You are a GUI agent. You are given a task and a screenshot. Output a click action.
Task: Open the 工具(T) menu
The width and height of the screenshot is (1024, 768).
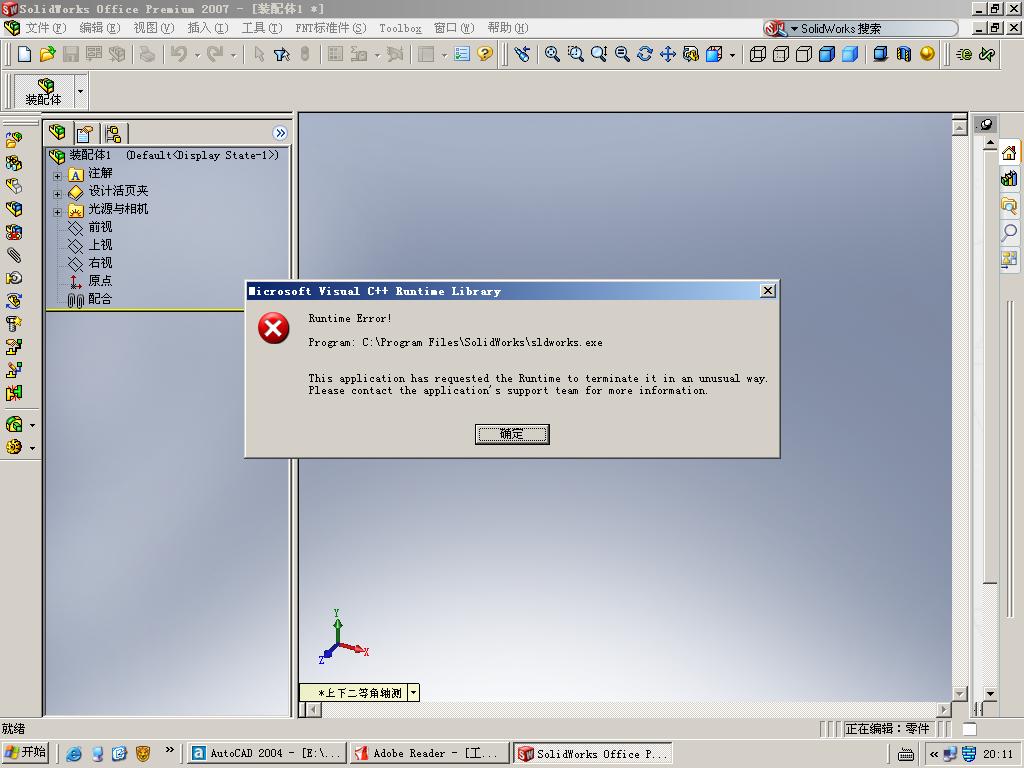[262, 28]
